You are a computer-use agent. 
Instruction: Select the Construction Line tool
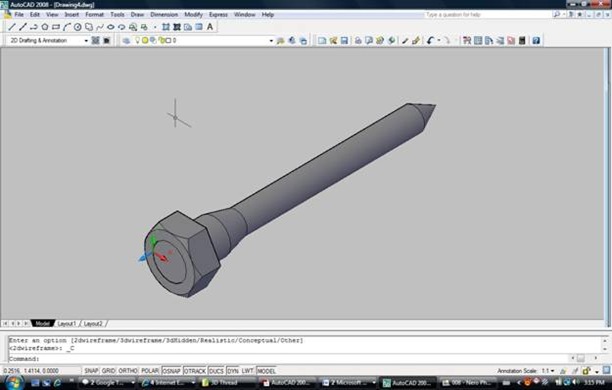tap(23, 27)
